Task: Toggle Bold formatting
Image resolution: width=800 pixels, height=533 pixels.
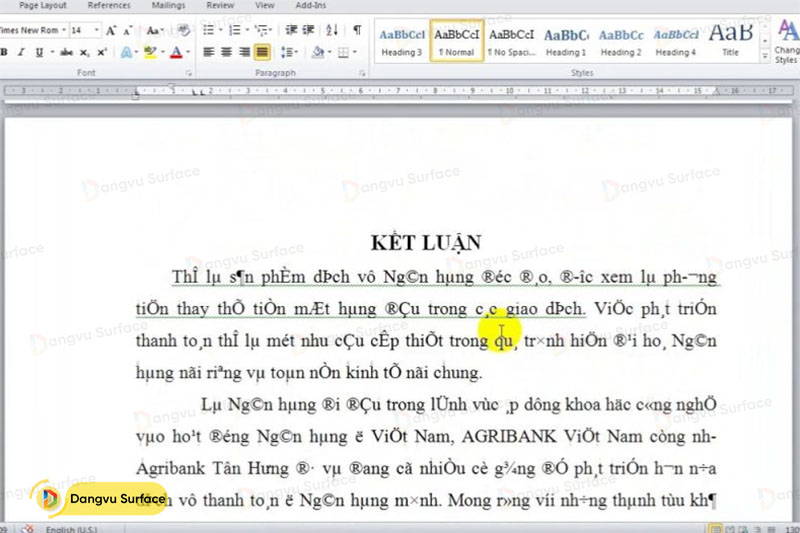Action: (4, 52)
